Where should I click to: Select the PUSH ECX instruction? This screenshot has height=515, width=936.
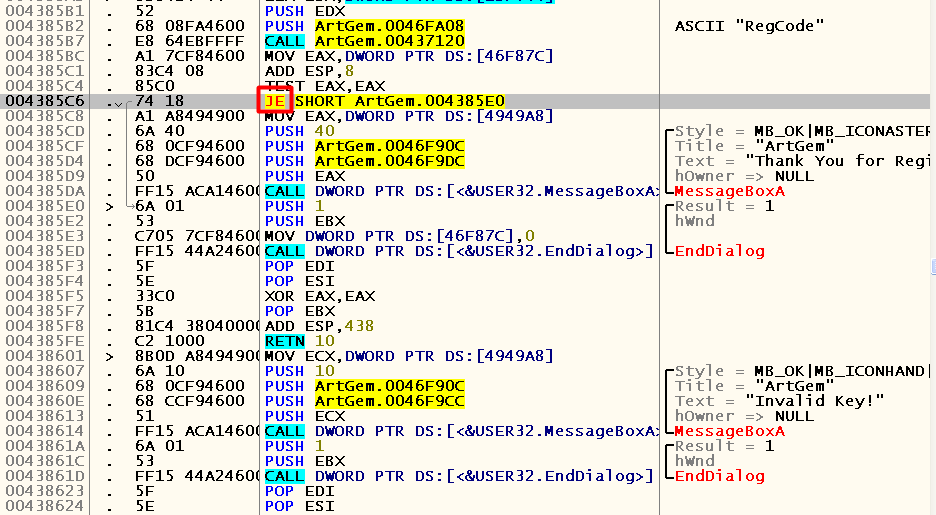click(x=305, y=416)
